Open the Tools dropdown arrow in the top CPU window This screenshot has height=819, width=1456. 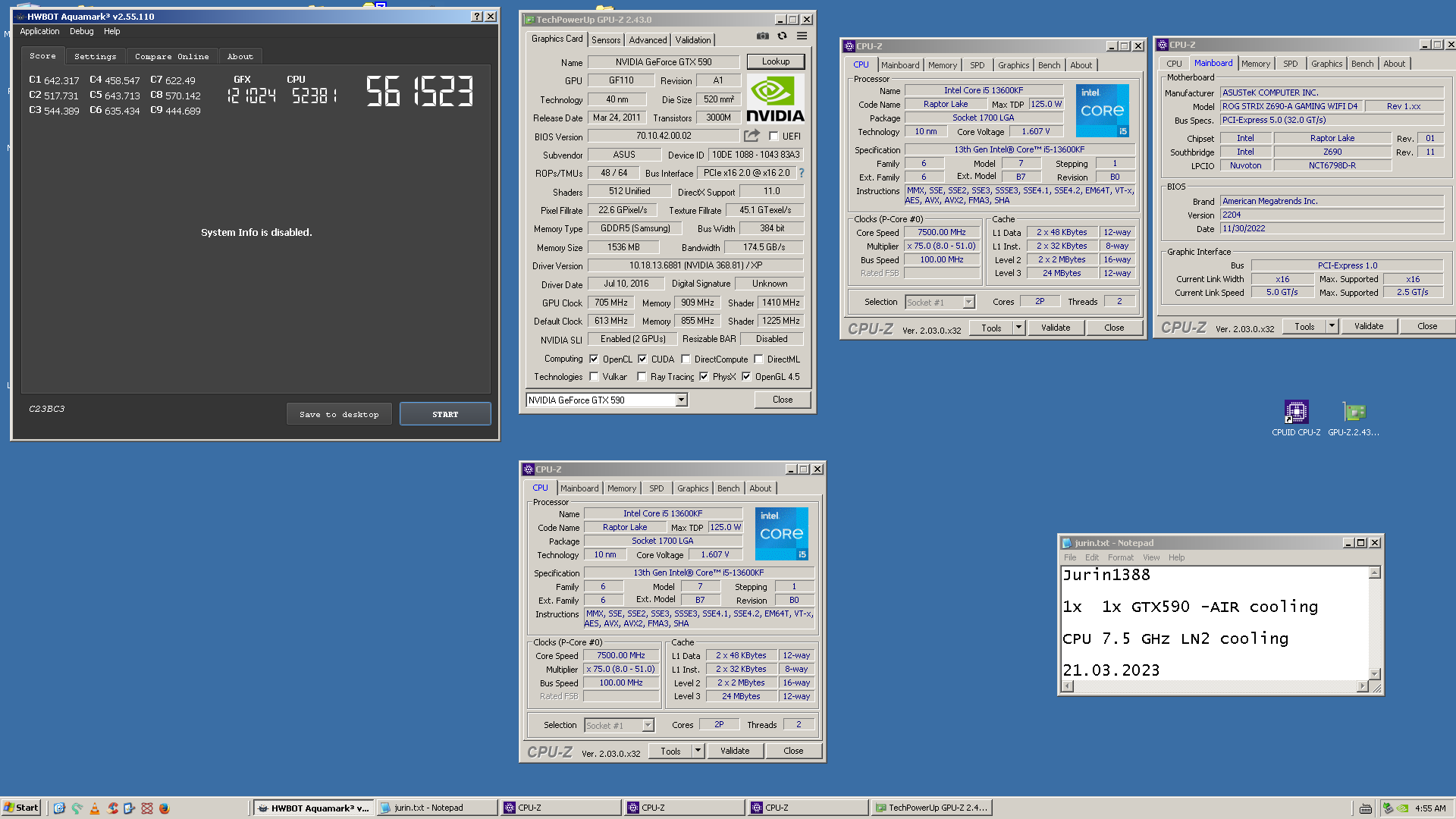point(1018,328)
